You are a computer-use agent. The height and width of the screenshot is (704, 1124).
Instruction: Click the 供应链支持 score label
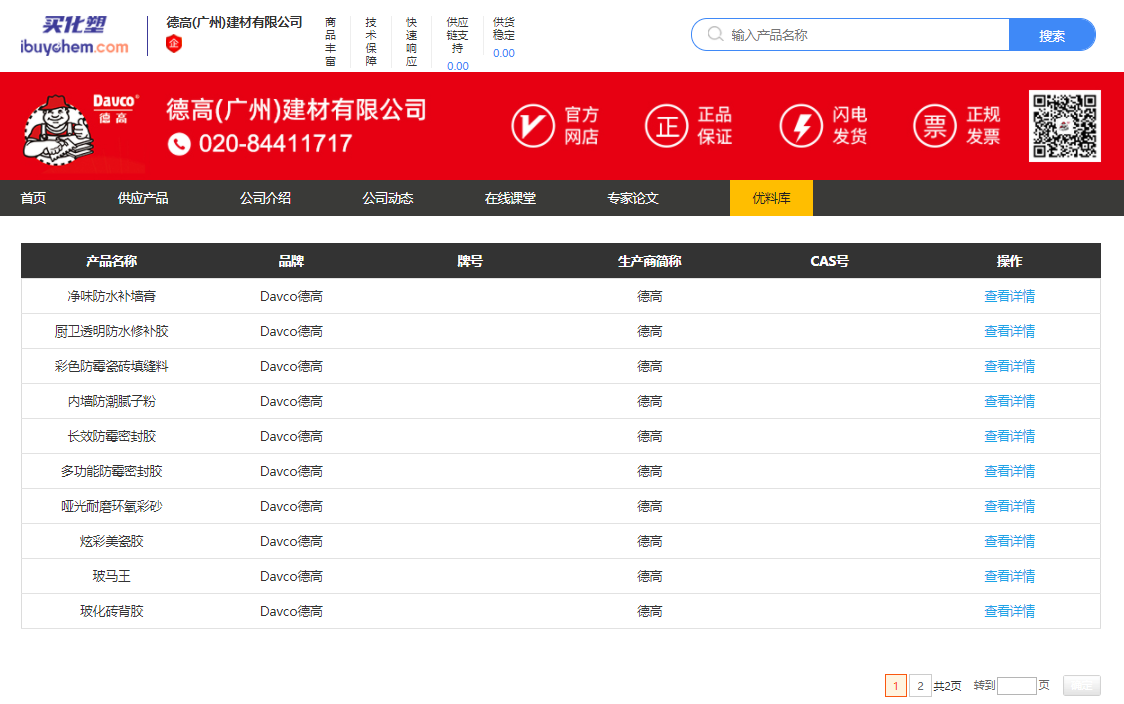457,35
